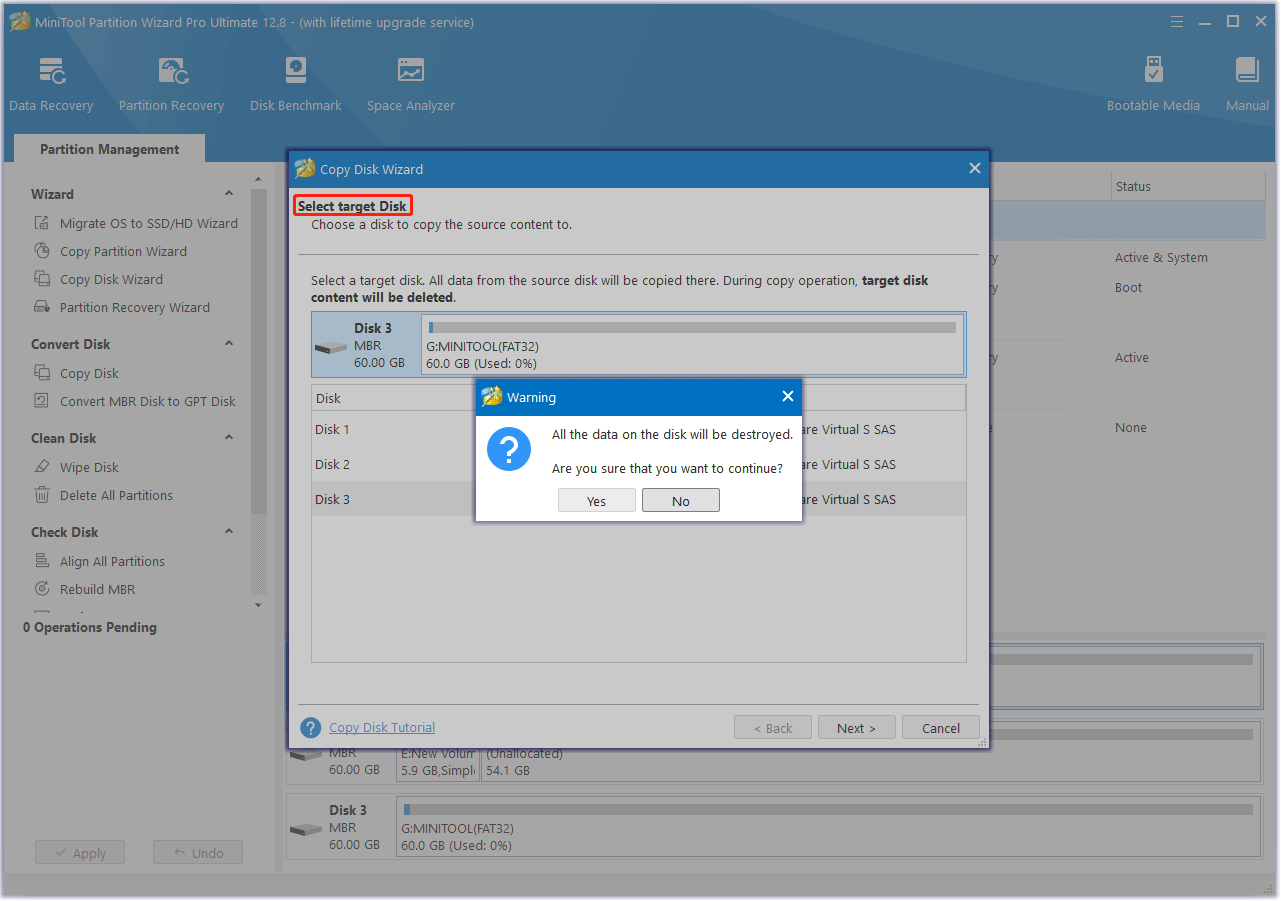Image resolution: width=1281 pixels, height=901 pixels.
Task: Select Disk 3 row in target list
Action: pos(638,499)
